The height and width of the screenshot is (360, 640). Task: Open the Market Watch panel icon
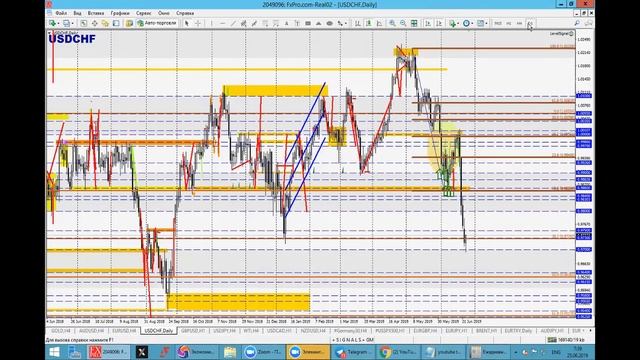(x=84, y=23)
